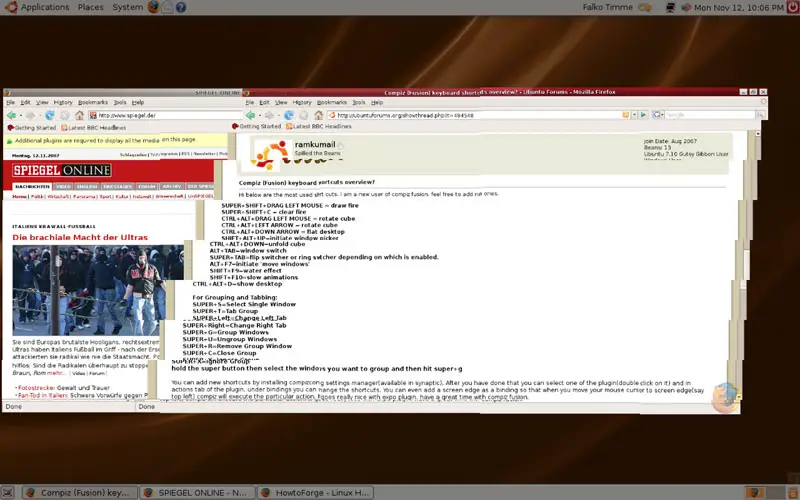800x500 pixels.
Task: Reload the Ubuntu Forums page
Action: pyautogui.click(x=289, y=115)
